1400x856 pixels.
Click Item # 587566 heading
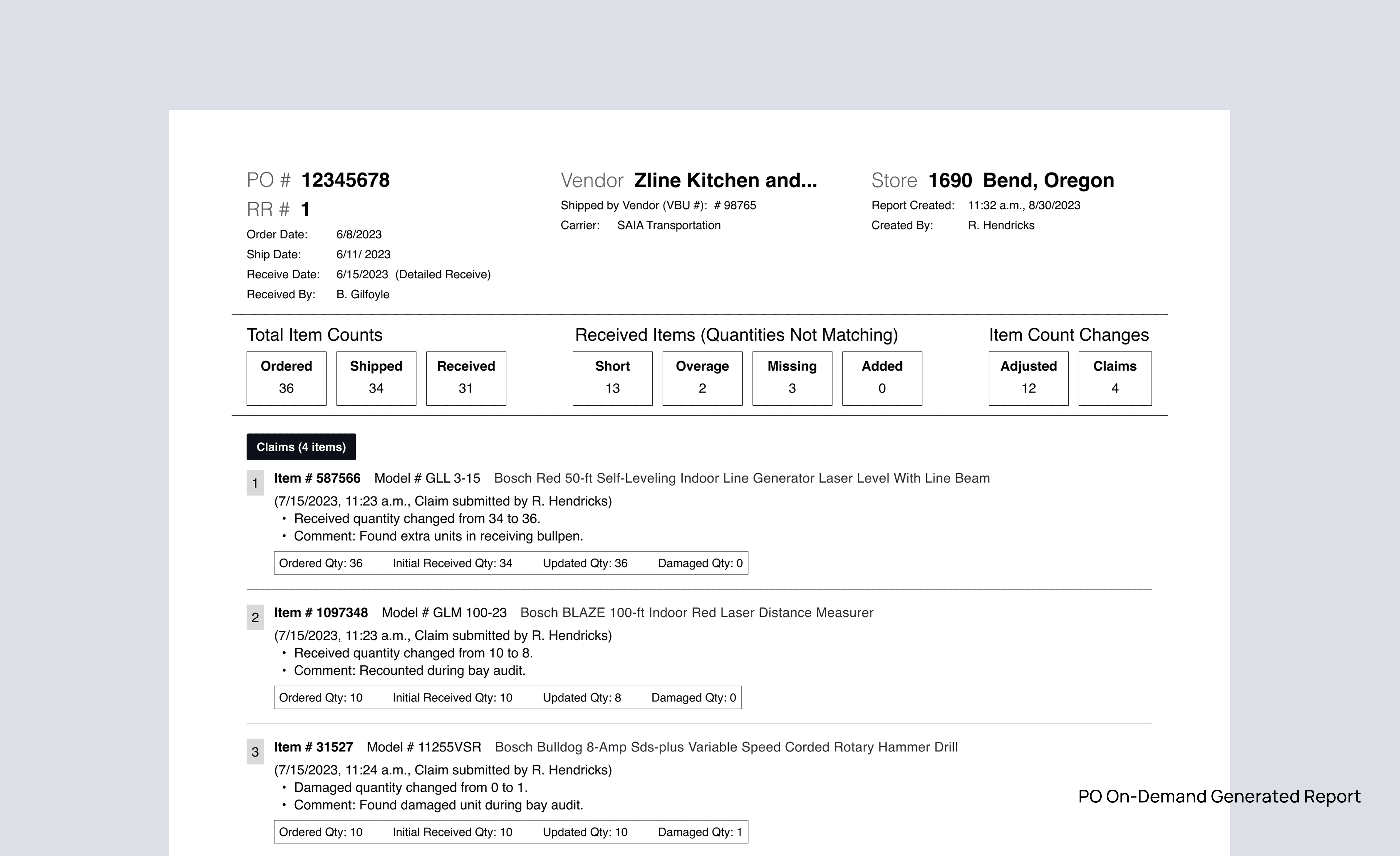pos(317,478)
